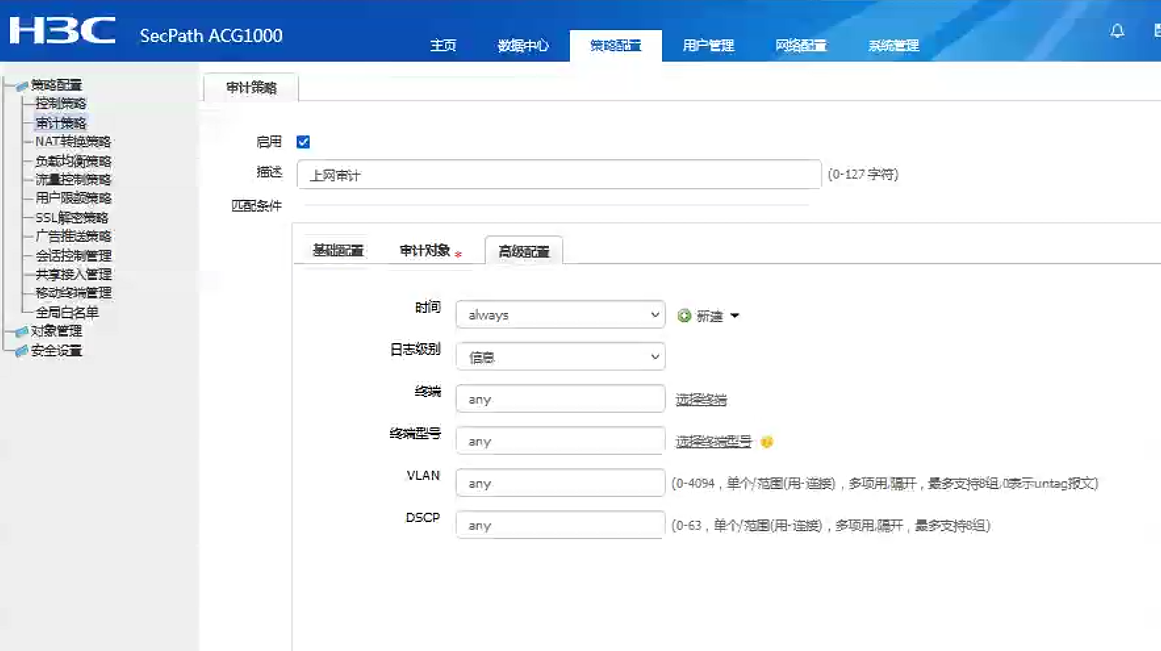Viewport: 1161px width, 651px height.
Task: Click the notification bell icon
Action: 1117,31
